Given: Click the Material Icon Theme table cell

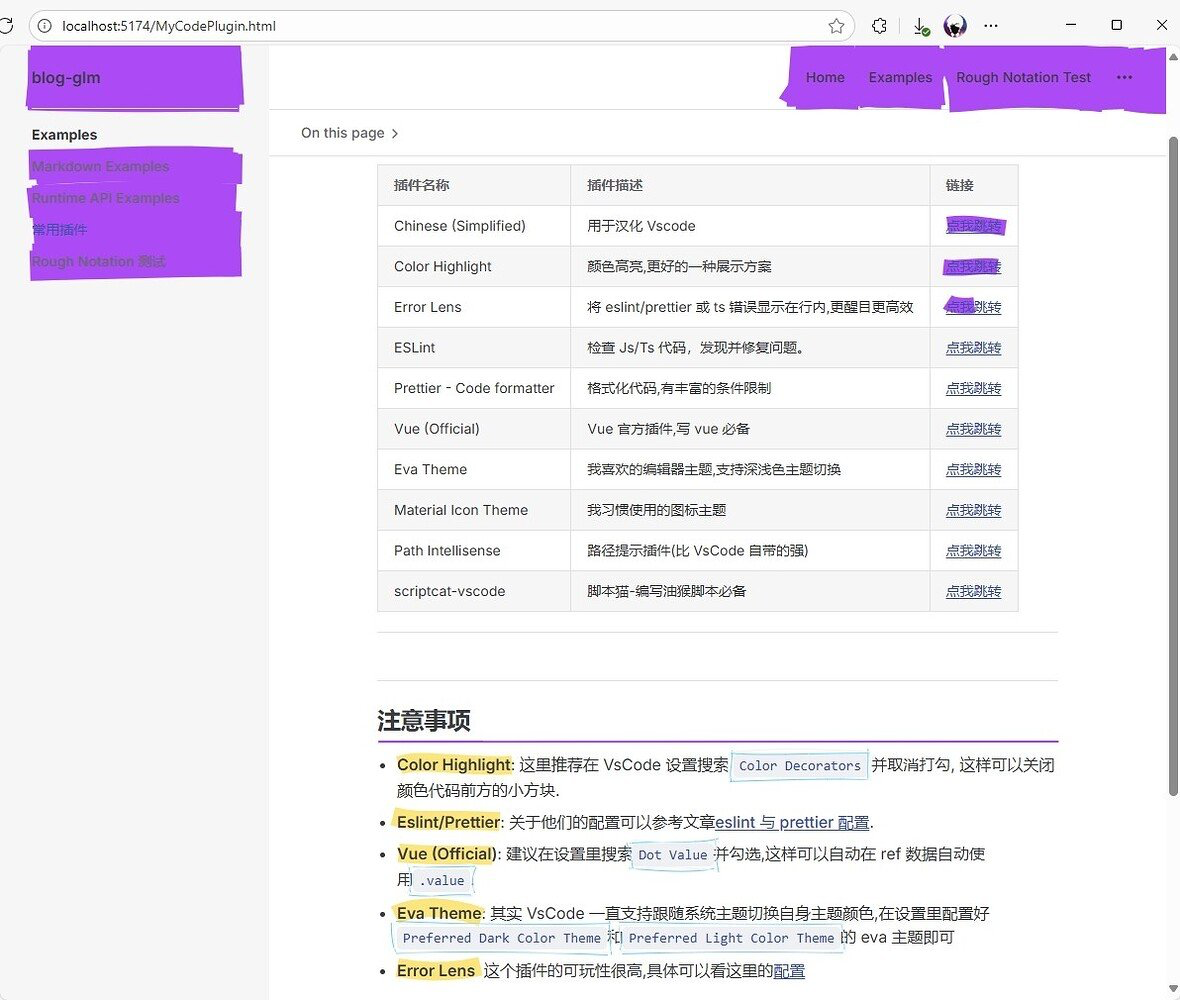Looking at the screenshot, I should (x=474, y=510).
